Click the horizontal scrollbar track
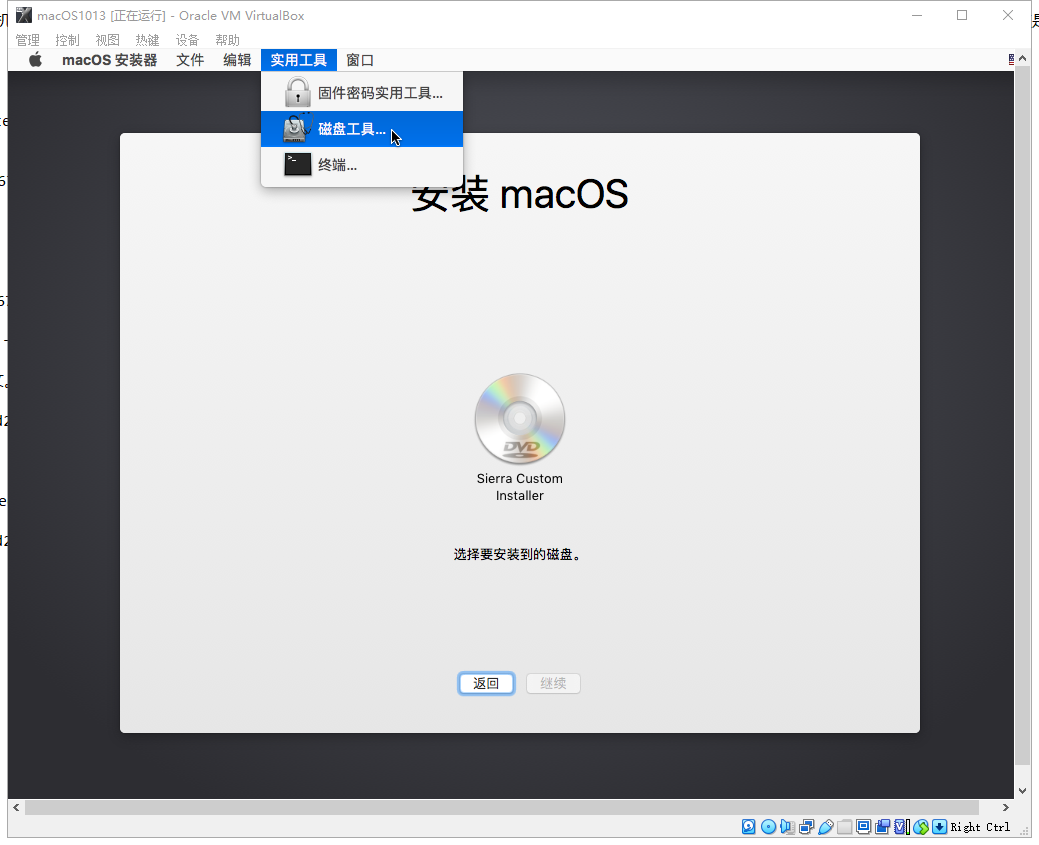This screenshot has height=845, width=1039. [x=502, y=807]
